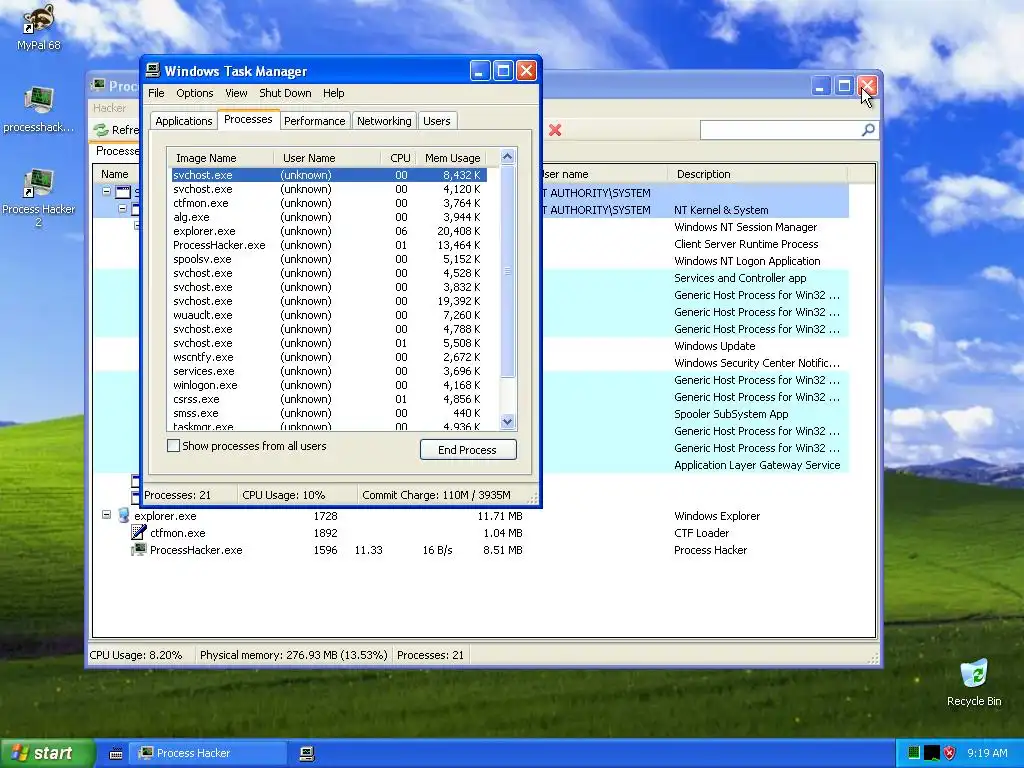This screenshot has width=1024, height=768.
Task: Select the spoolsv.exe process row
Action: pos(328,259)
